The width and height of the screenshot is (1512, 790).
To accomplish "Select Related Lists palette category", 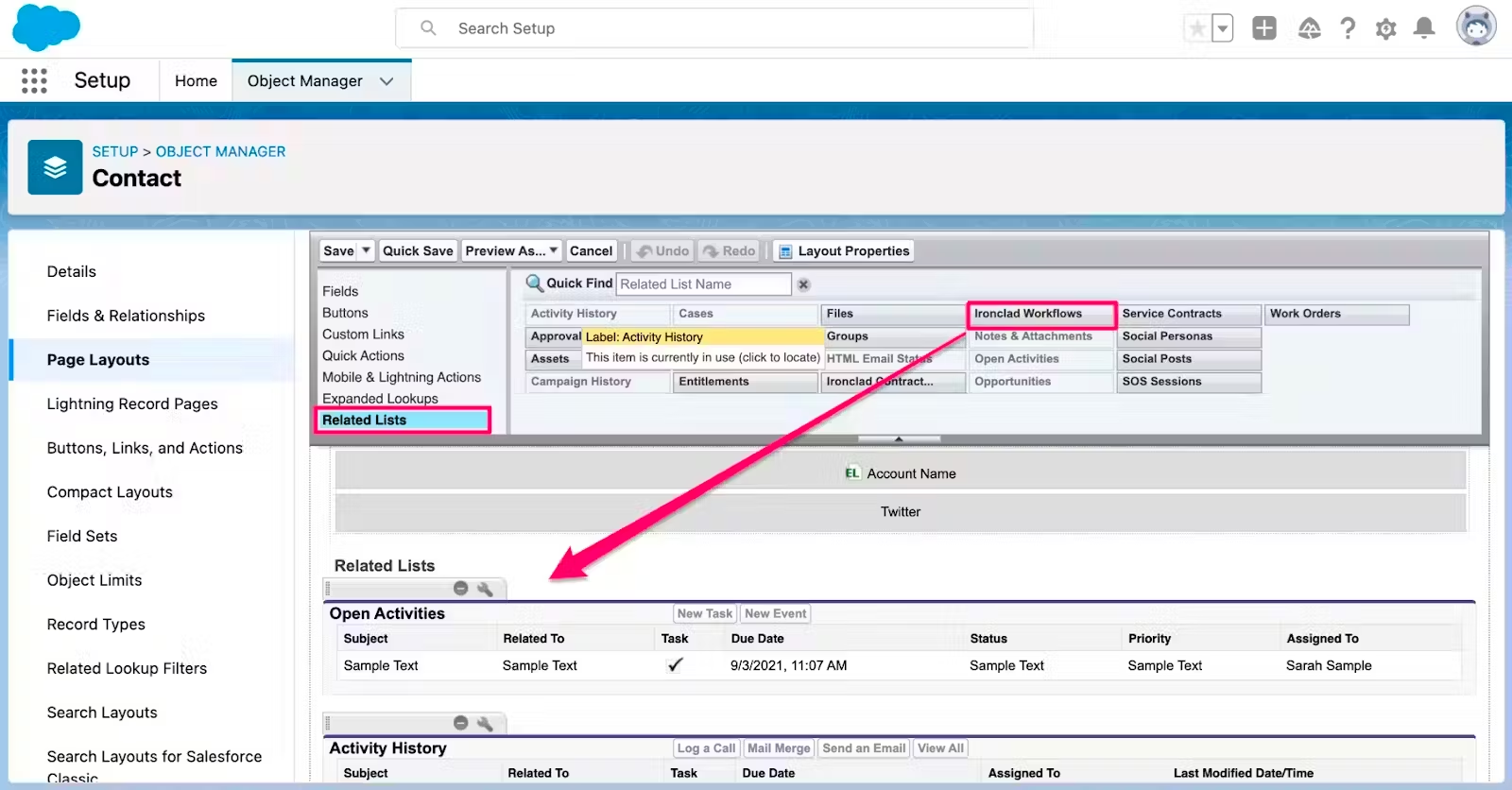I will coord(403,421).
